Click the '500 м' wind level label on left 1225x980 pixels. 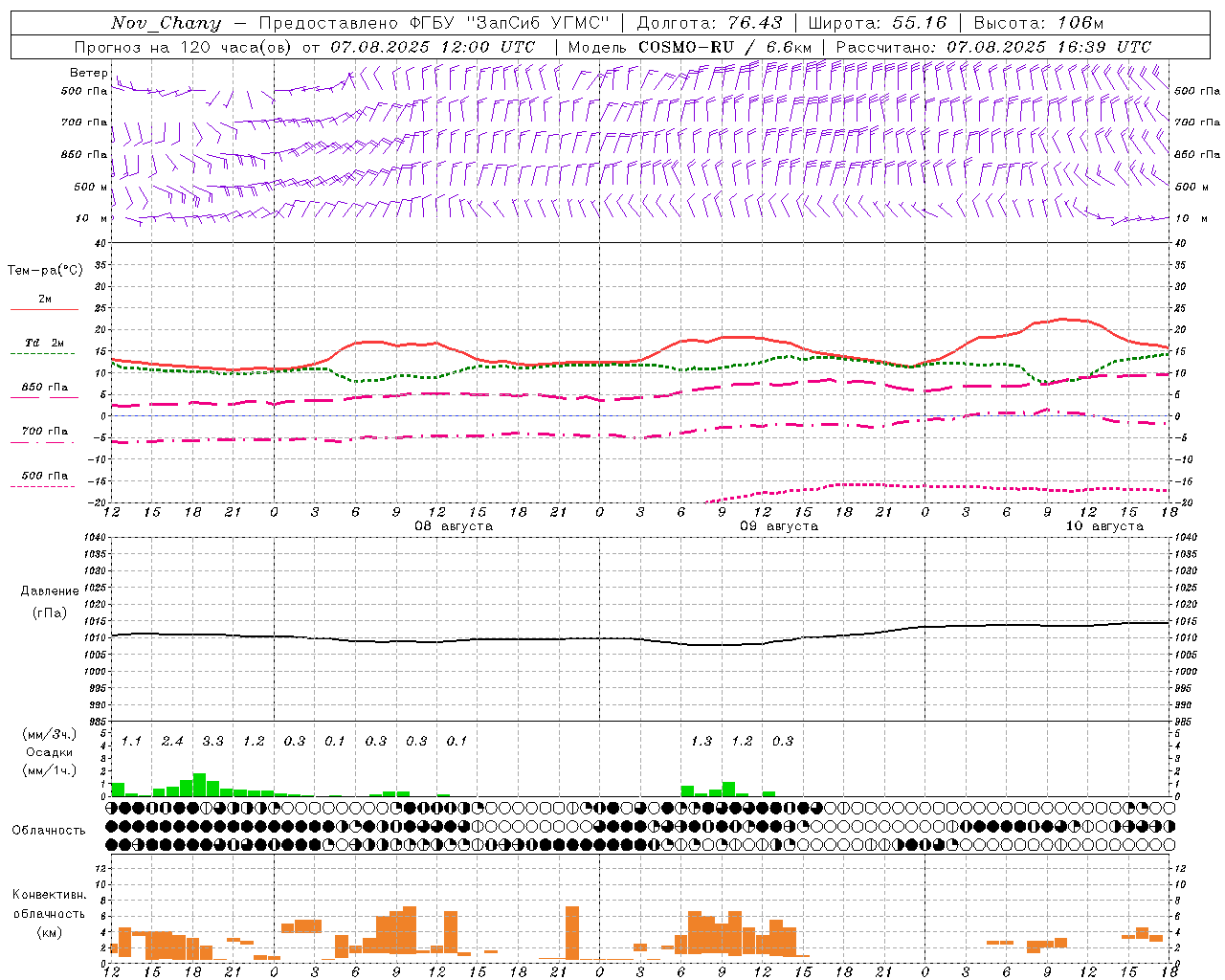[x=91, y=187]
